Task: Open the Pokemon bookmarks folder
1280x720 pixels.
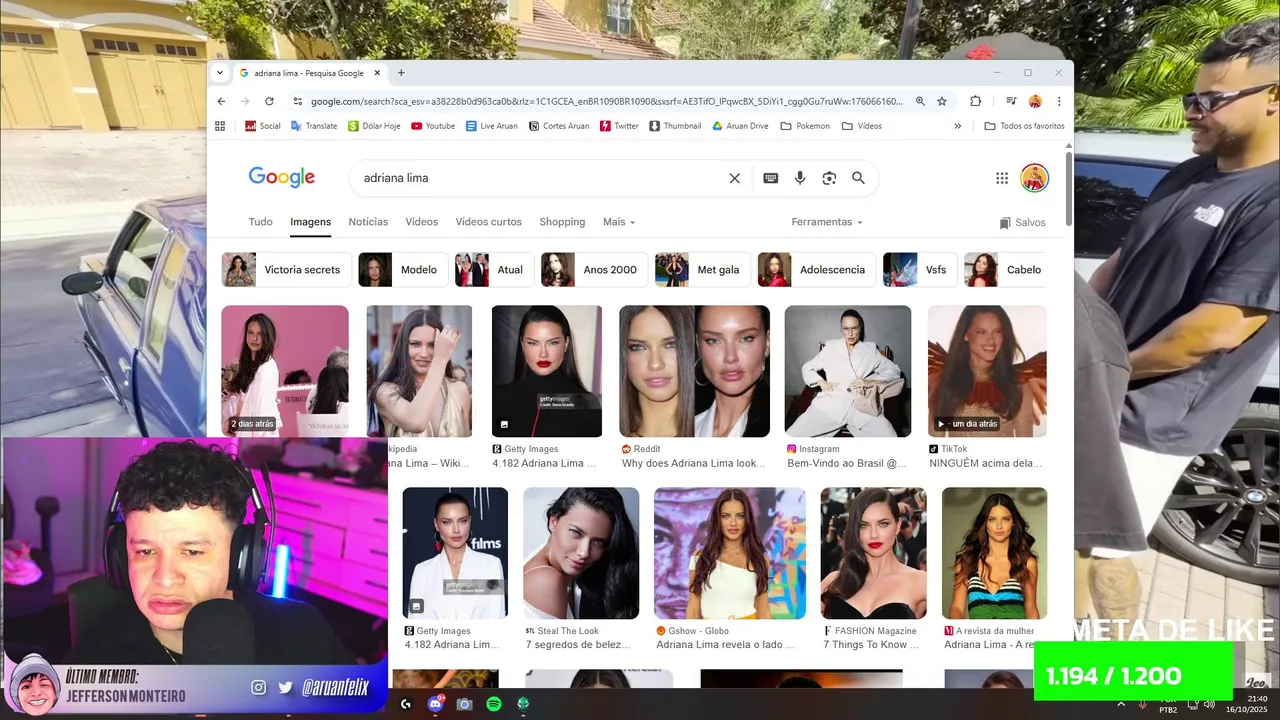Action: click(x=805, y=126)
